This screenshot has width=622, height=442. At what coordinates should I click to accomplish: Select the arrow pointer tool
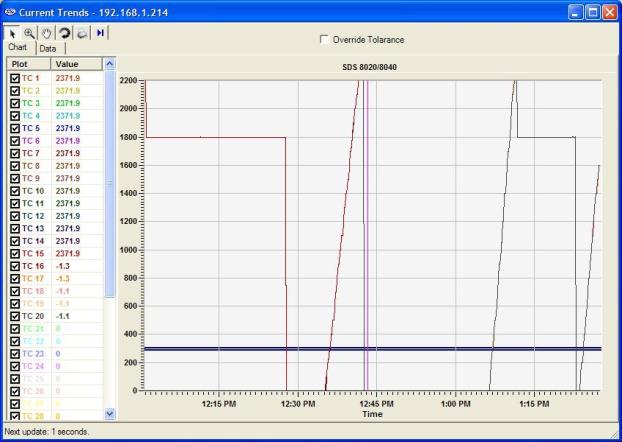11,33
